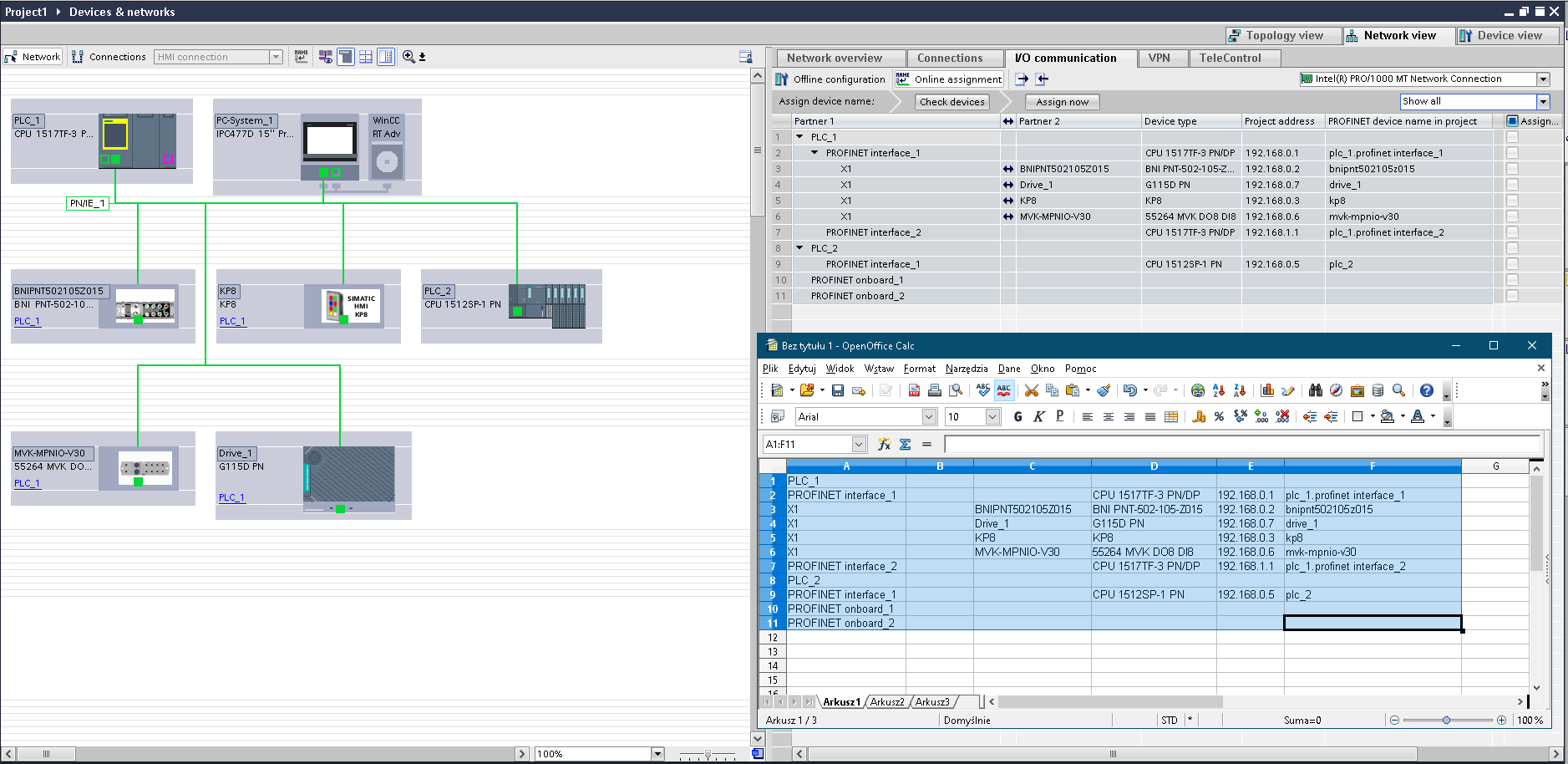This screenshot has height=764, width=1568.
Task: Click the Save icon in Calc toolbar
Action: (837, 390)
